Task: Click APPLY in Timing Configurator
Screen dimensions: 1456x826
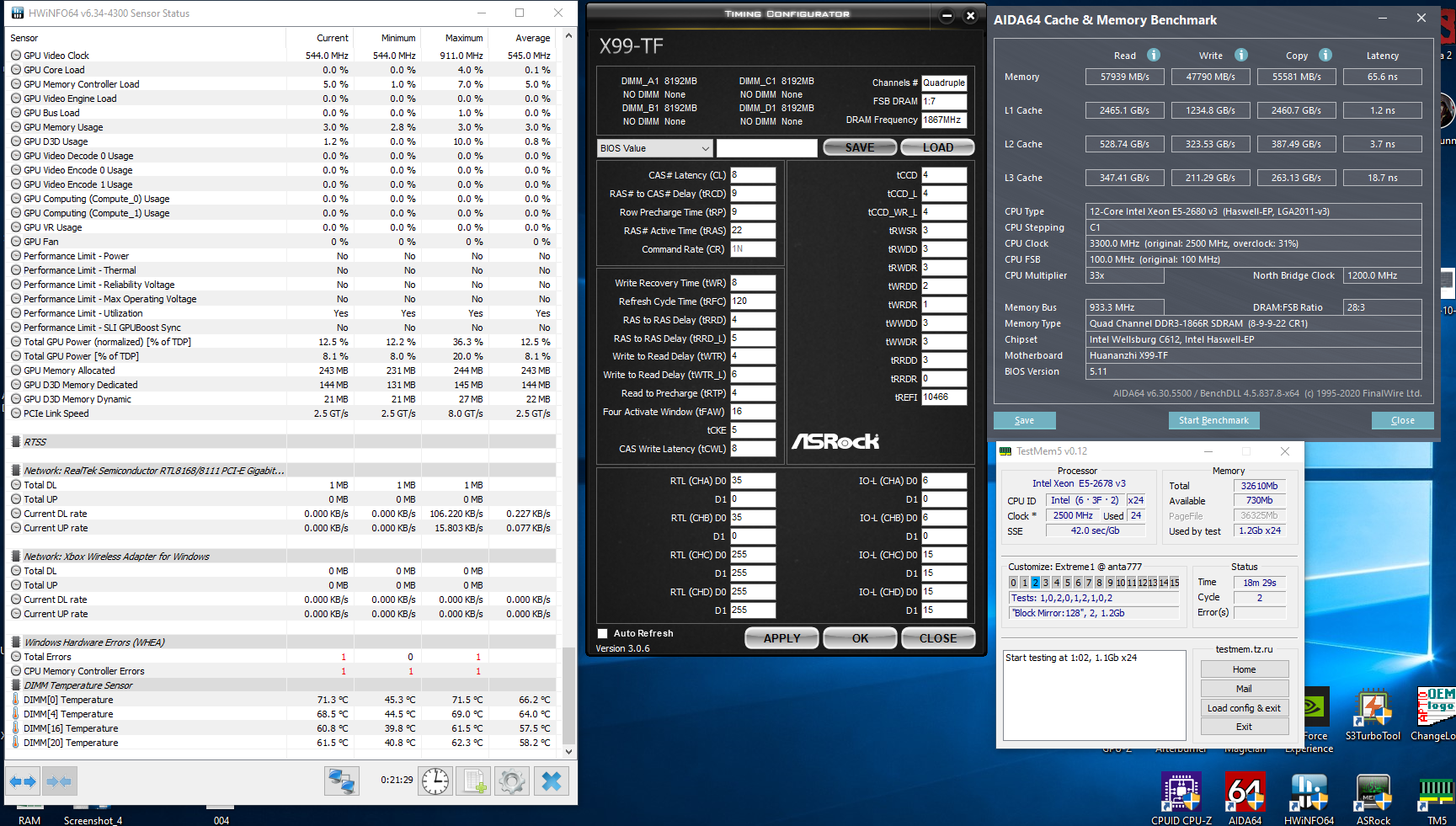Action: tap(781, 638)
